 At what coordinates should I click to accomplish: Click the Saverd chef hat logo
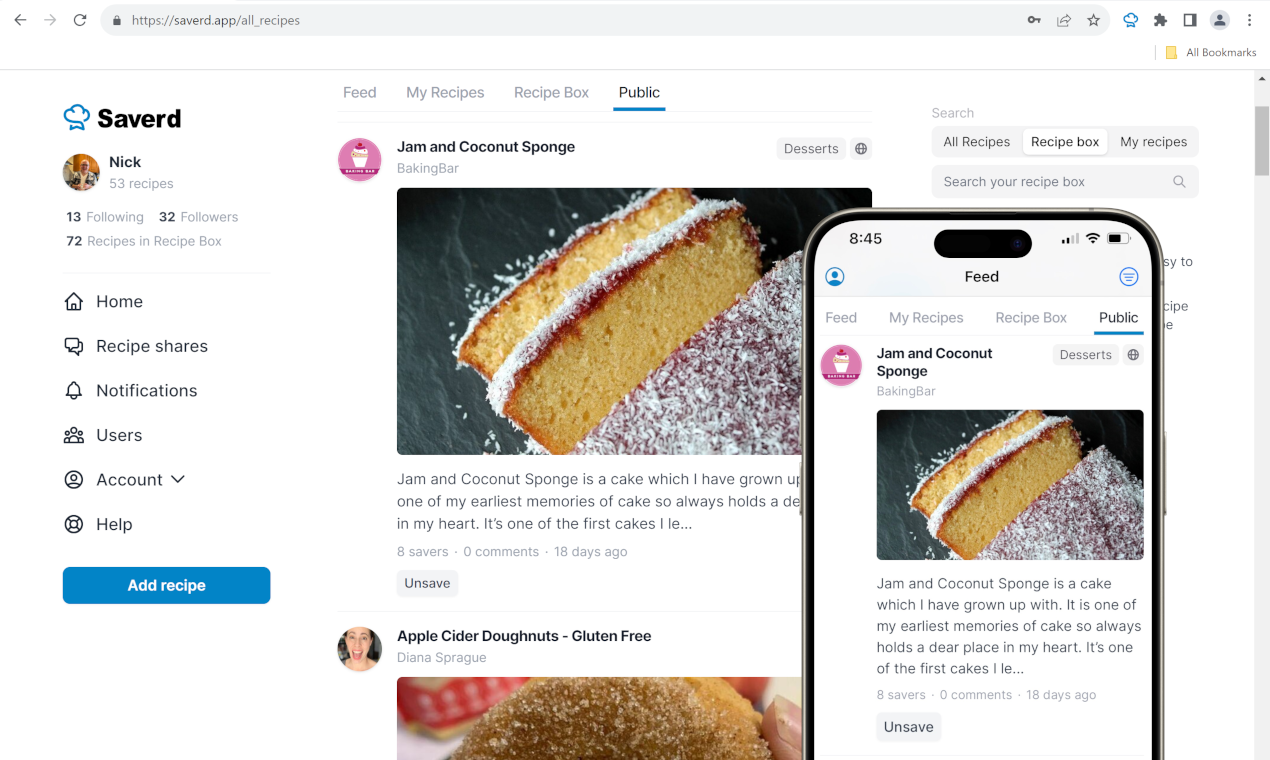77,118
